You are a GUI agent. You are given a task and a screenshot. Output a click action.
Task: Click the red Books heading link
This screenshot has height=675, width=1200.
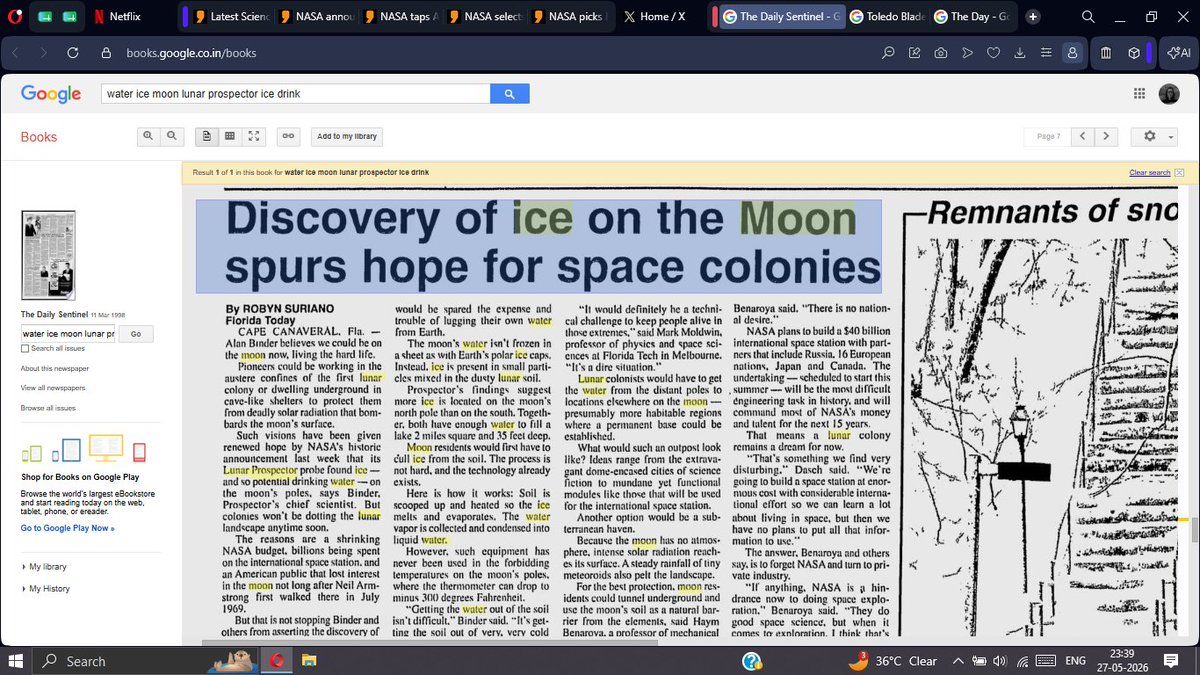39,137
